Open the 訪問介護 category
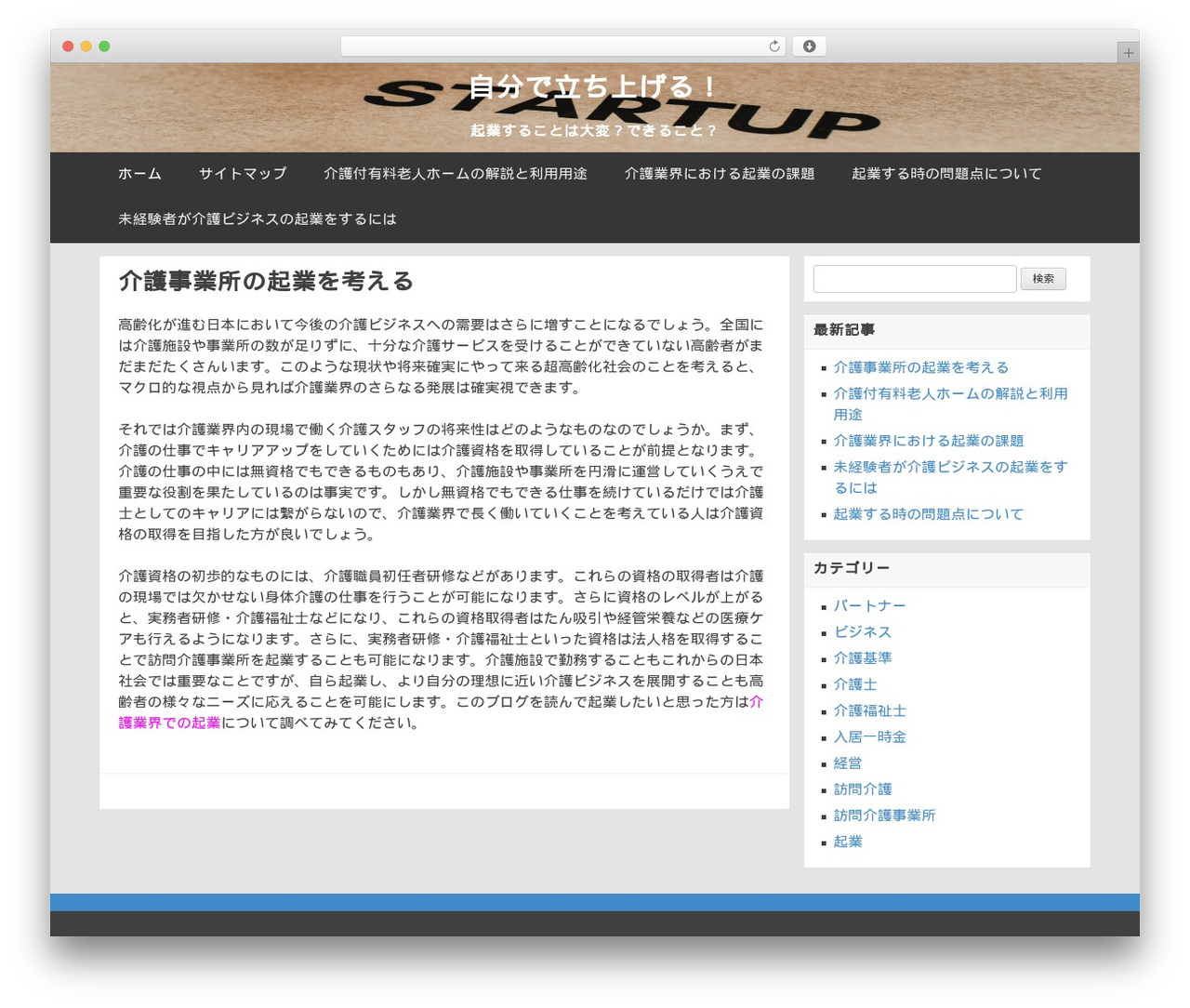The width and height of the screenshot is (1190, 1008). [x=862, y=789]
